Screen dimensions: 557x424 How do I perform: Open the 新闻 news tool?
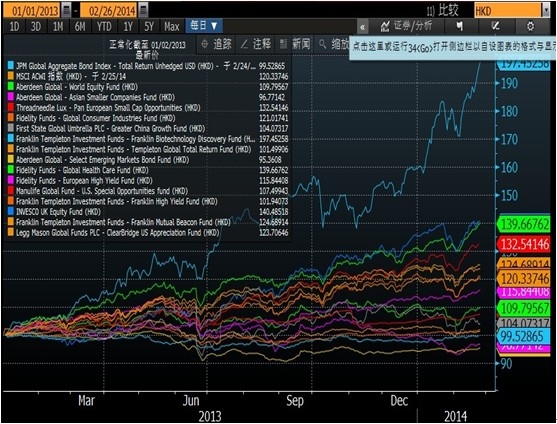[295, 44]
